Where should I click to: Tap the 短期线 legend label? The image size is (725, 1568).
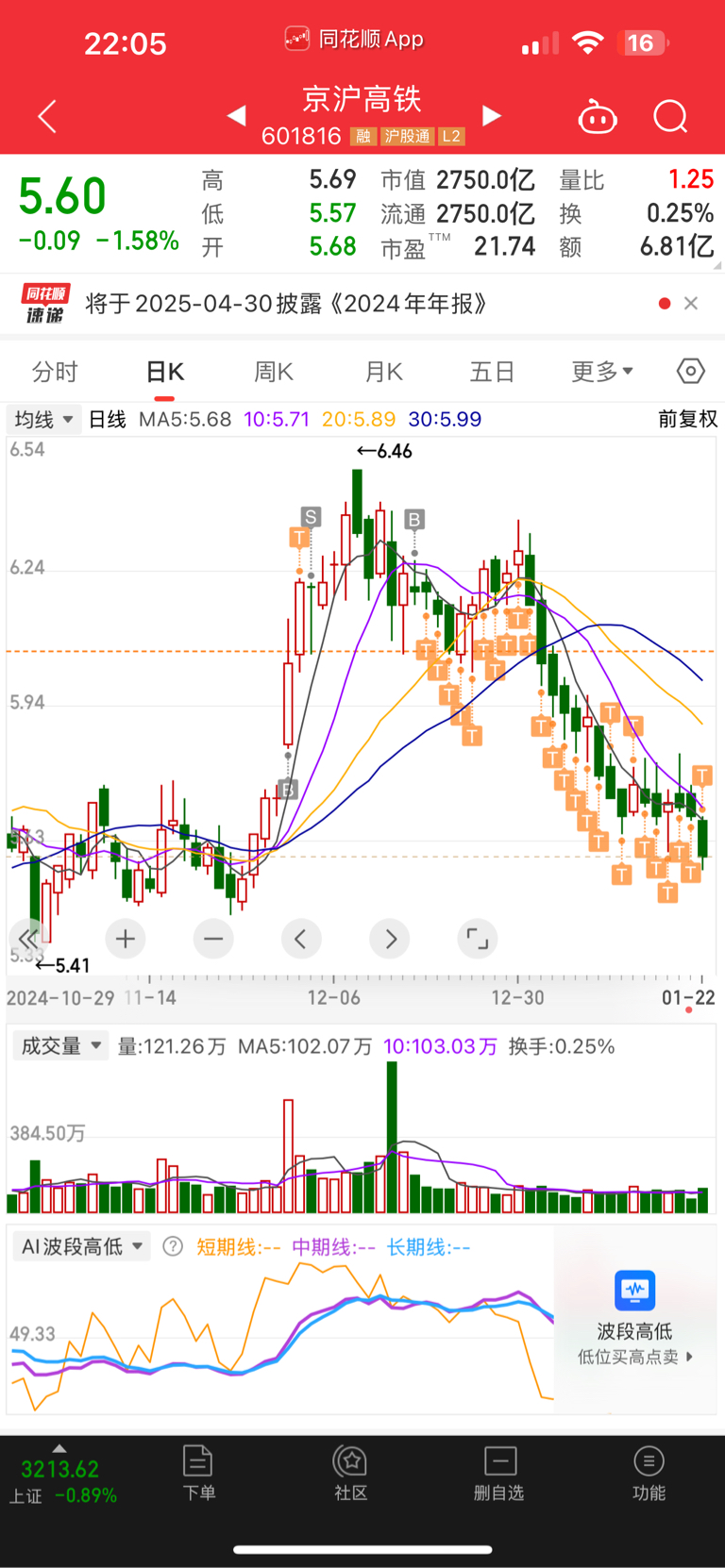(x=238, y=1246)
